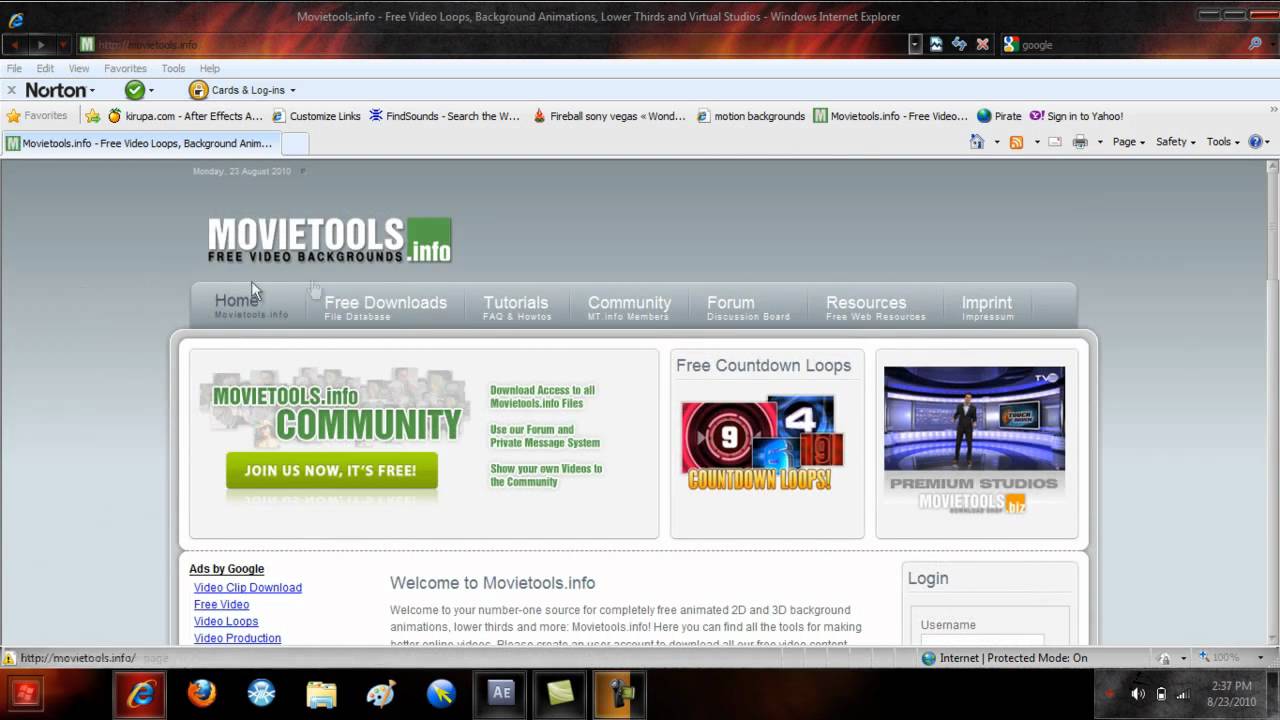This screenshot has height=720, width=1280.
Task: Open the View menu
Action: point(79,68)
